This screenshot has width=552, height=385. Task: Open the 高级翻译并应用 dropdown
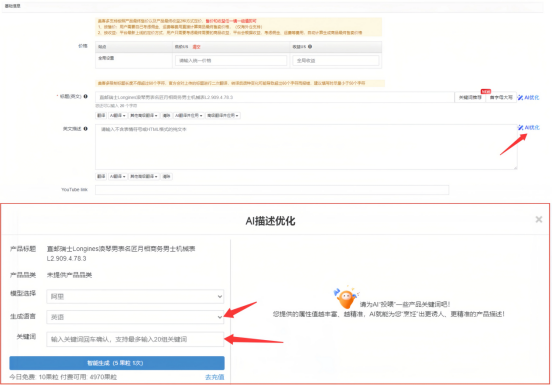(x=223, y=115)
